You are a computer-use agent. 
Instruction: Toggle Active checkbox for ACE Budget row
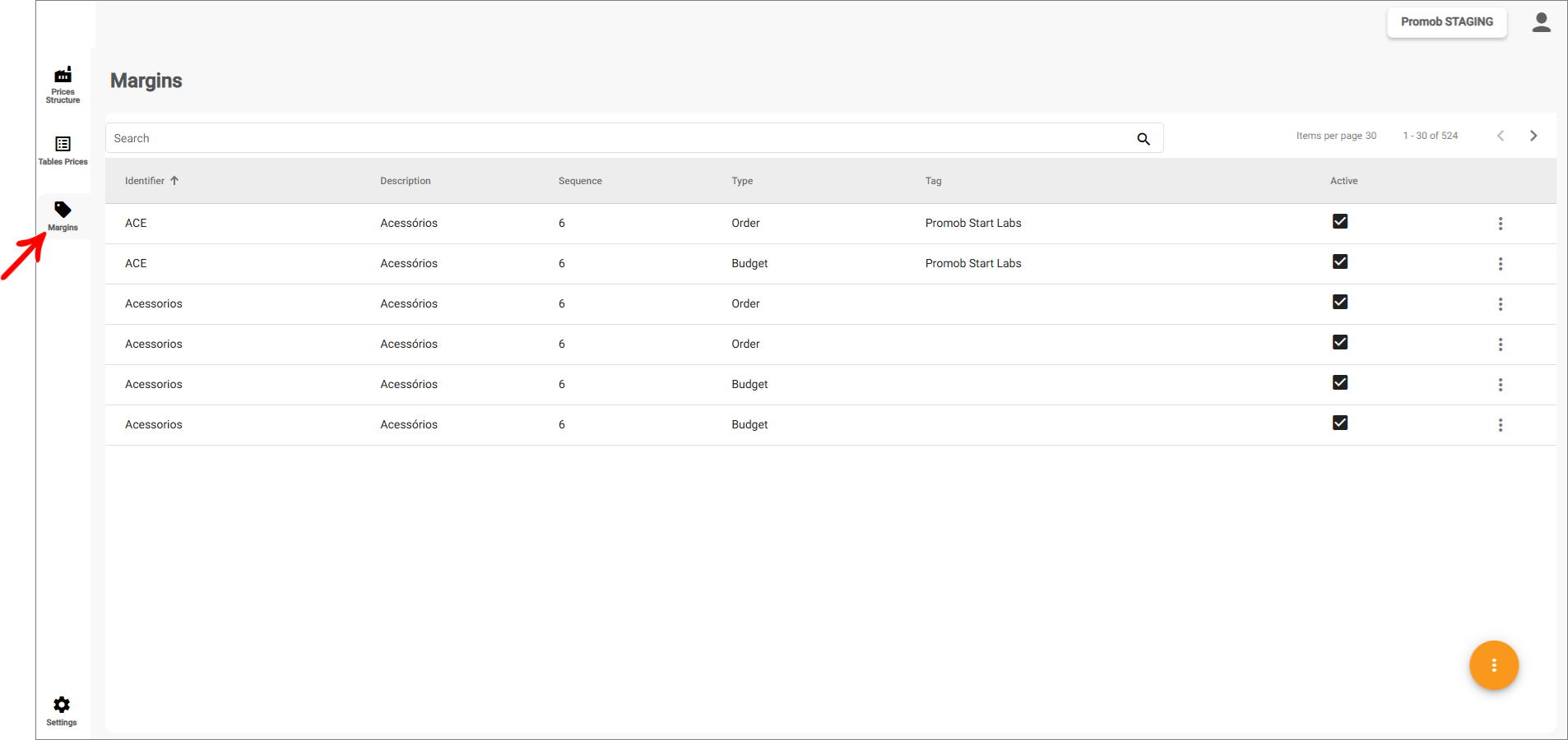(1339, 261)
